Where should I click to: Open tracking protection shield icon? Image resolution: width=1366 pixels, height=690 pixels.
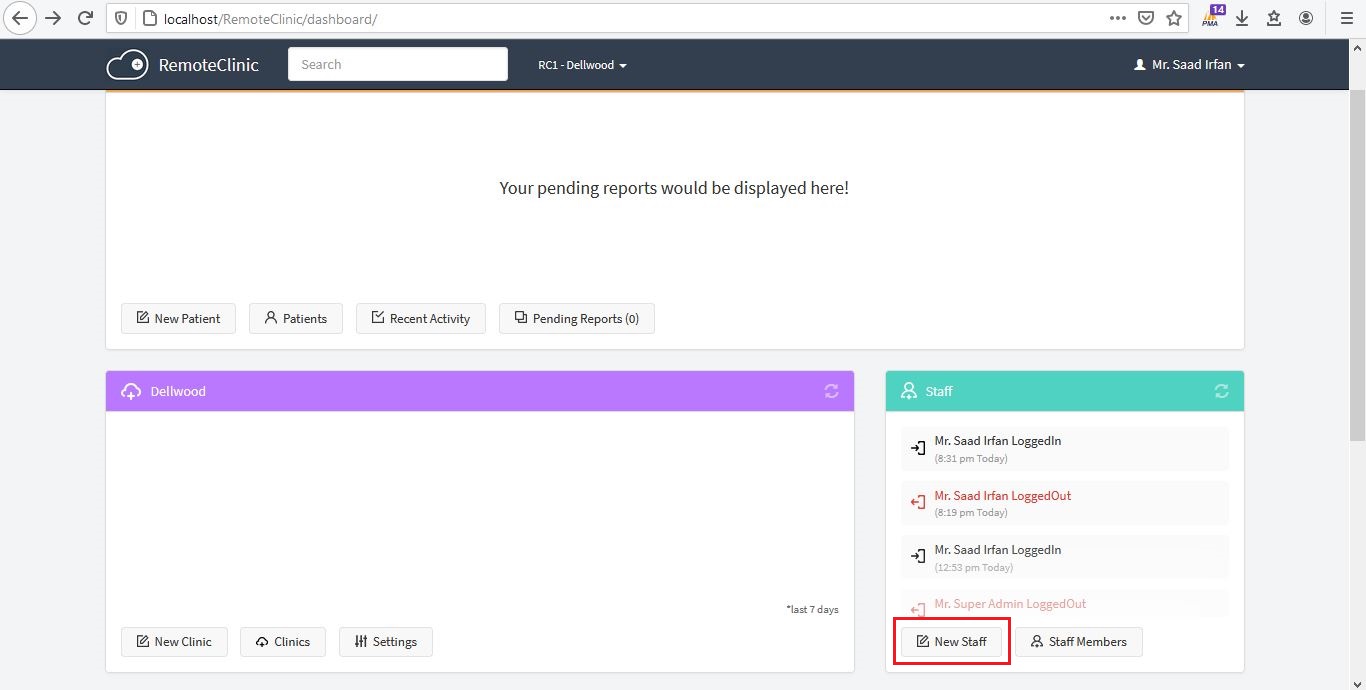pyautogui.click(x=121, y=18)
